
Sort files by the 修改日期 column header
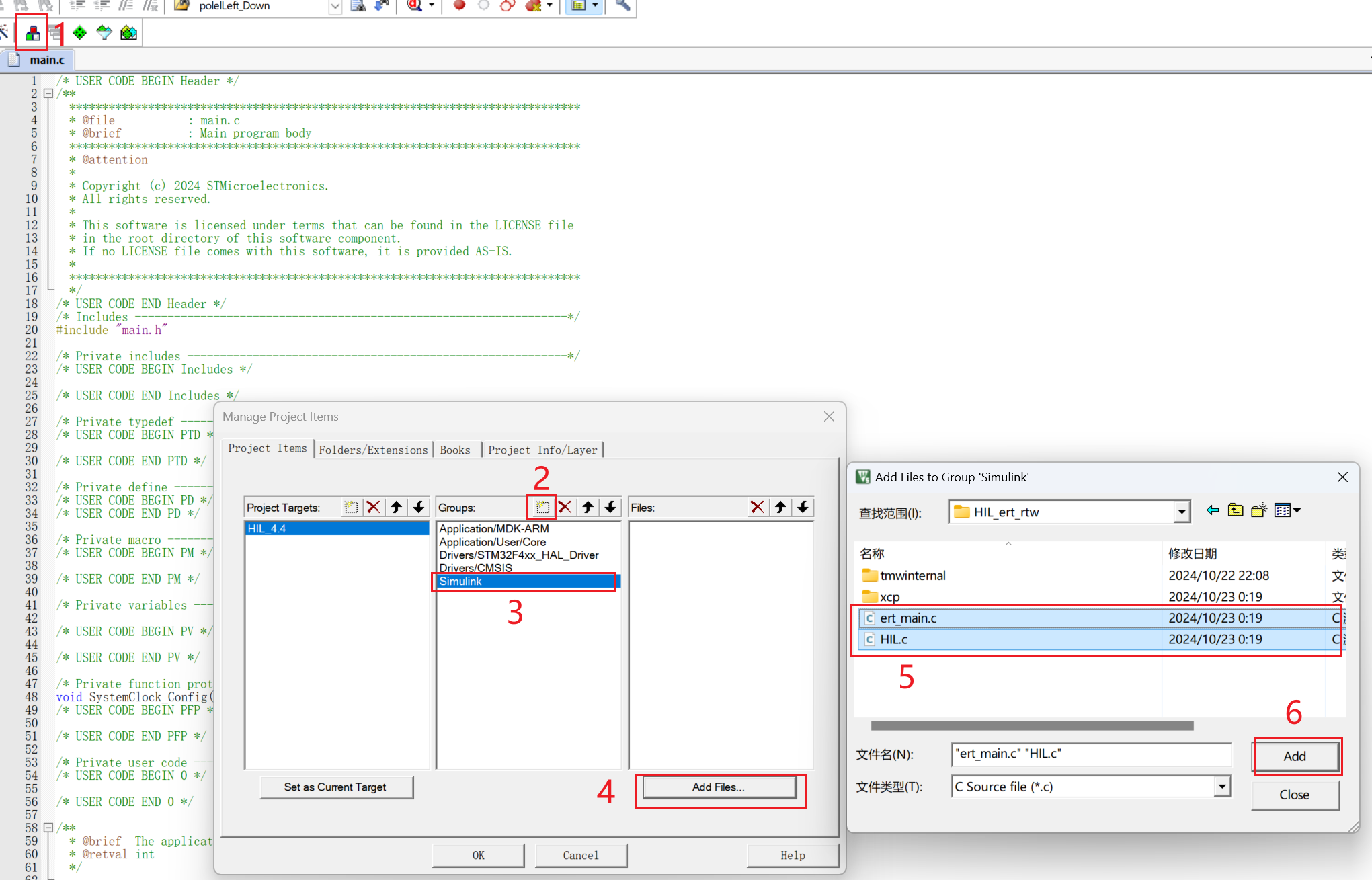1244,553
